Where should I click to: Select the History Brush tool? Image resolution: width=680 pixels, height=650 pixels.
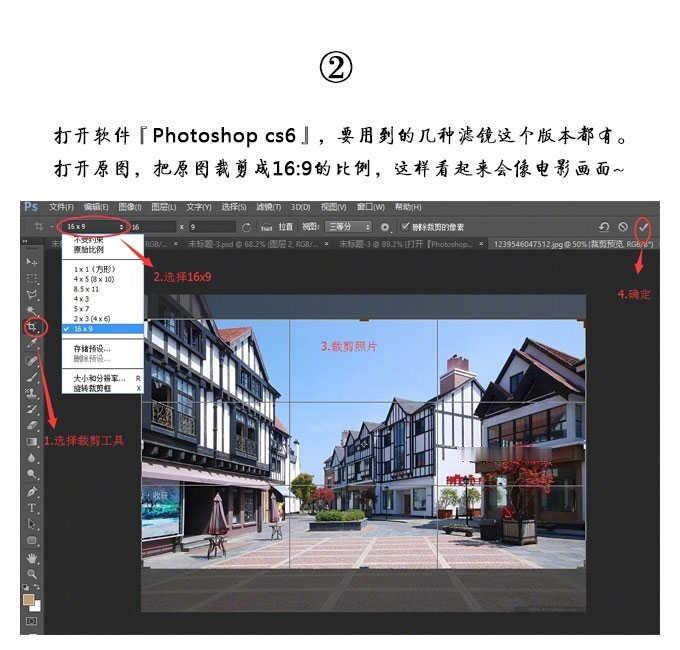coord(31,409)
